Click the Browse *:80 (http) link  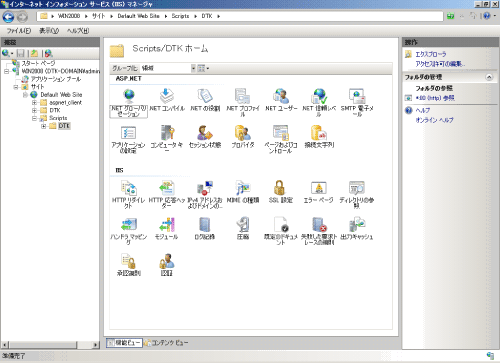pyautogui.click(x=435, y=98)
